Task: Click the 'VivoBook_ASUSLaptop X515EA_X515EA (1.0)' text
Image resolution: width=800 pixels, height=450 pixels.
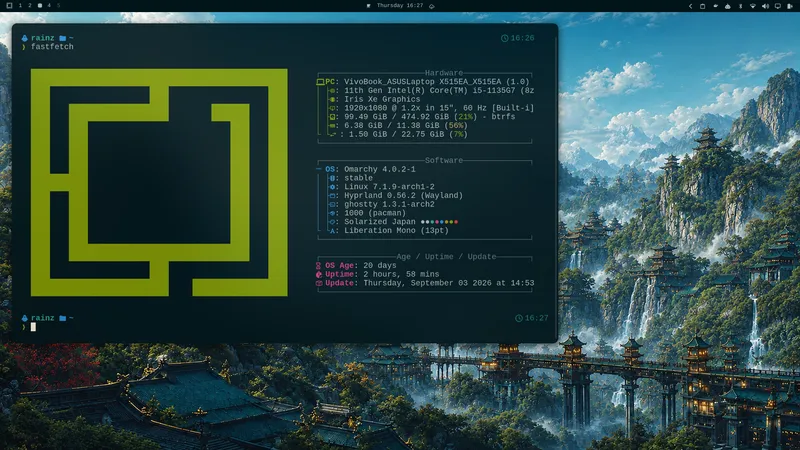Action: (x=437, y=82)
